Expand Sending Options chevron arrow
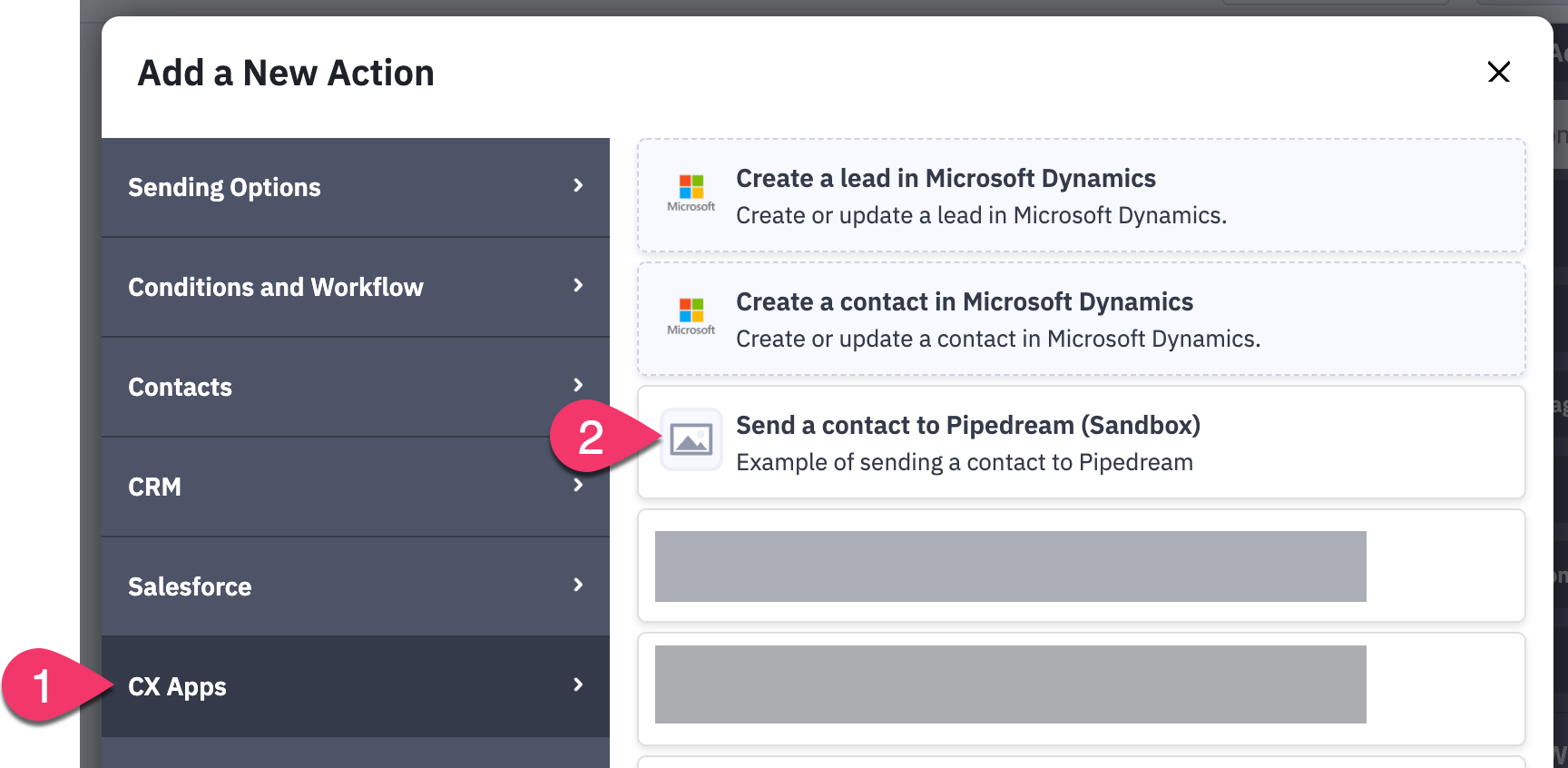The width and height of the screenshot is (1568, 768). pyautogui.click(x=578, y=185)
